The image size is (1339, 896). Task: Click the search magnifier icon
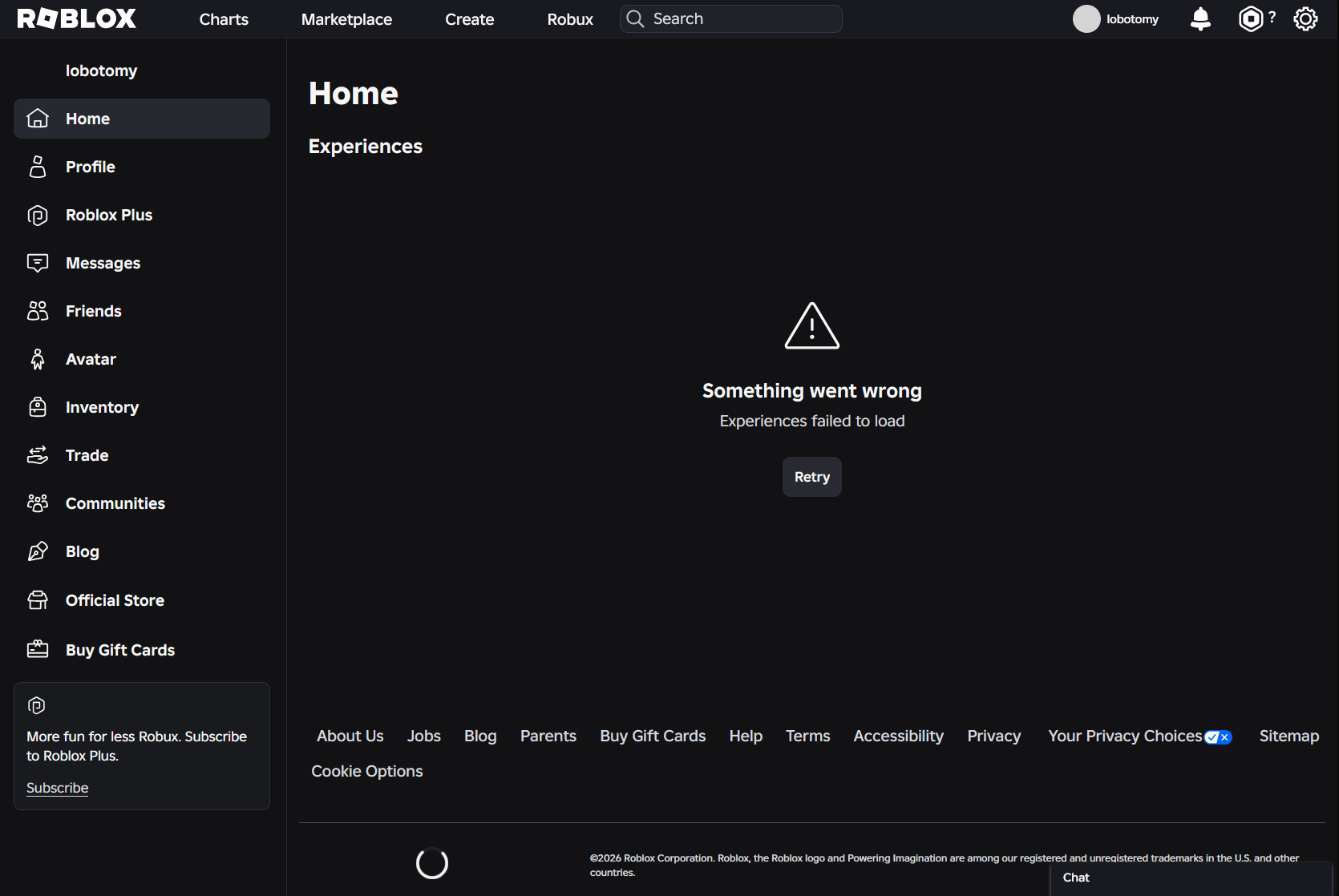tap(635, 18)
